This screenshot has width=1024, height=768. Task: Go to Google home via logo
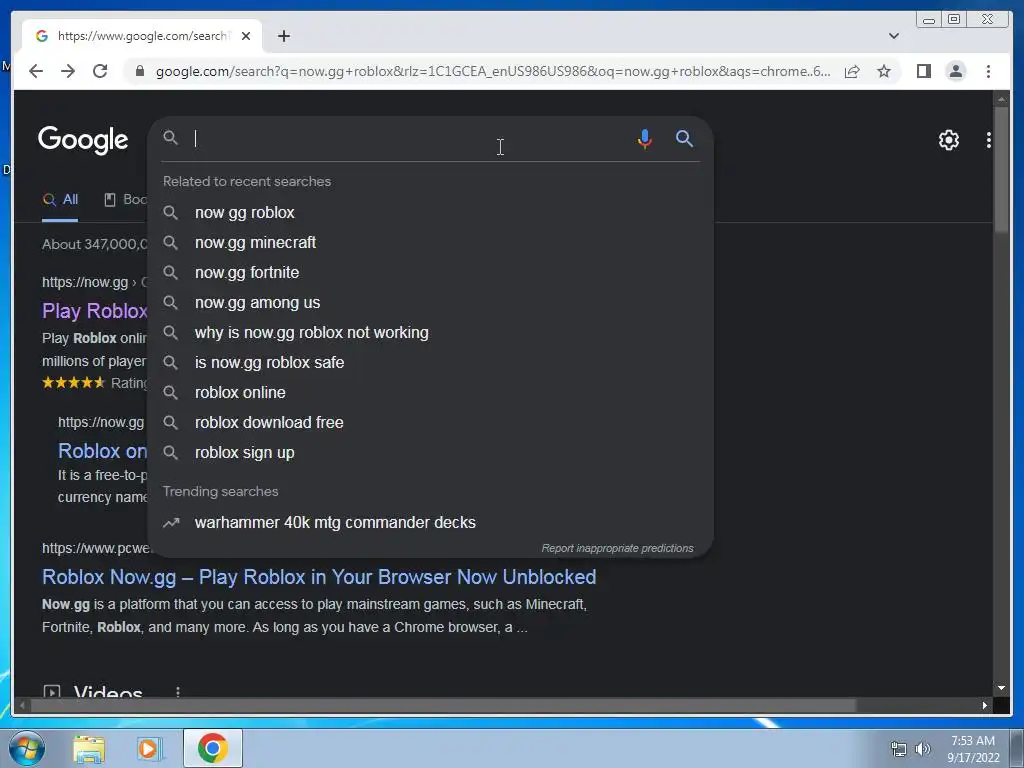pos(83,140)
